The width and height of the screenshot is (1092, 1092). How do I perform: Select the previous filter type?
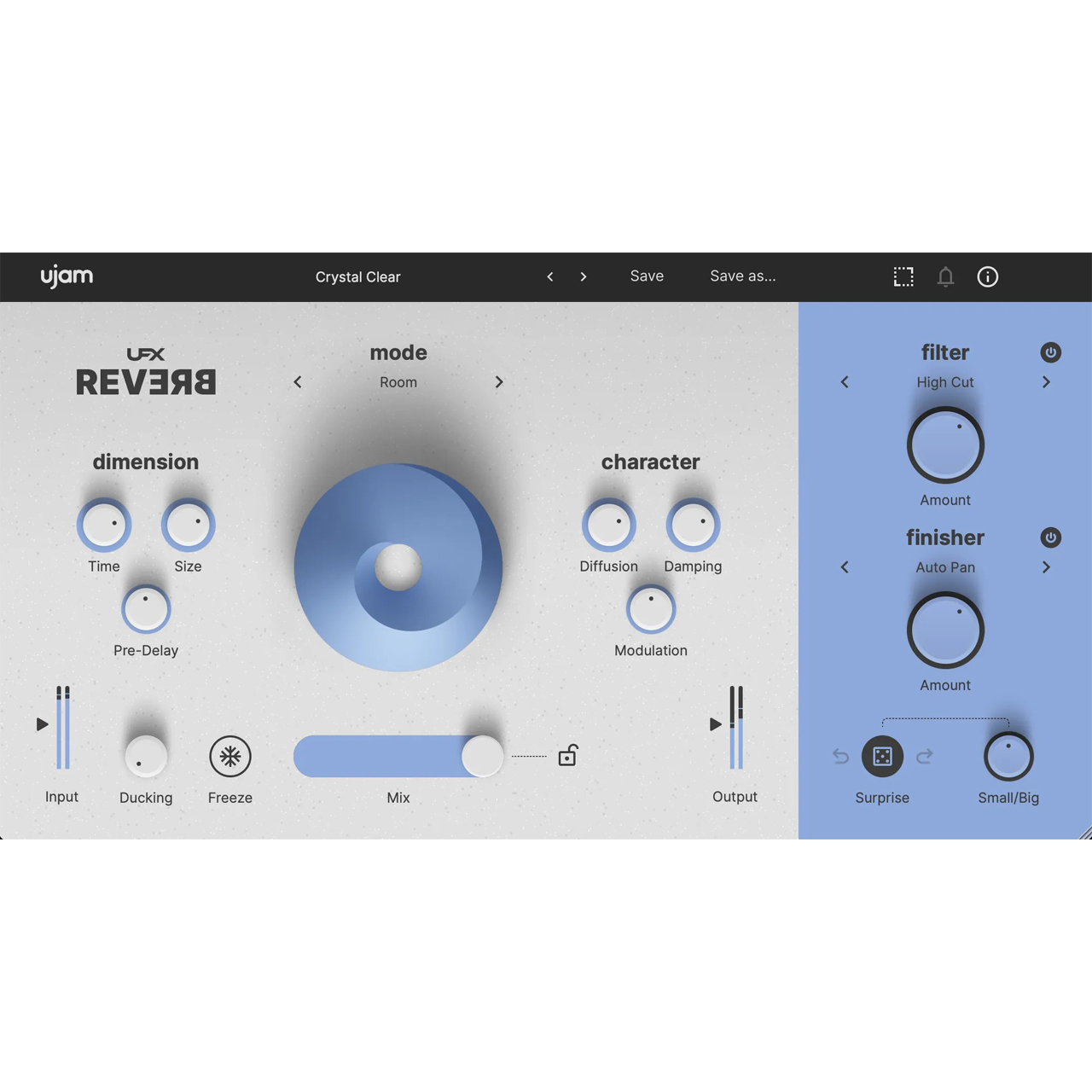pyautogui.click(x=845, y=382)
